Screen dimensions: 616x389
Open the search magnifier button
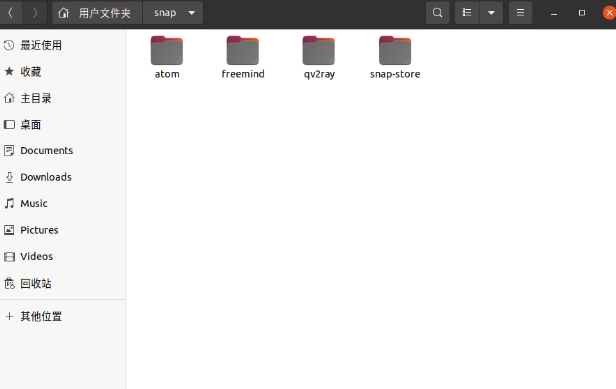click(x=437, y=13)
